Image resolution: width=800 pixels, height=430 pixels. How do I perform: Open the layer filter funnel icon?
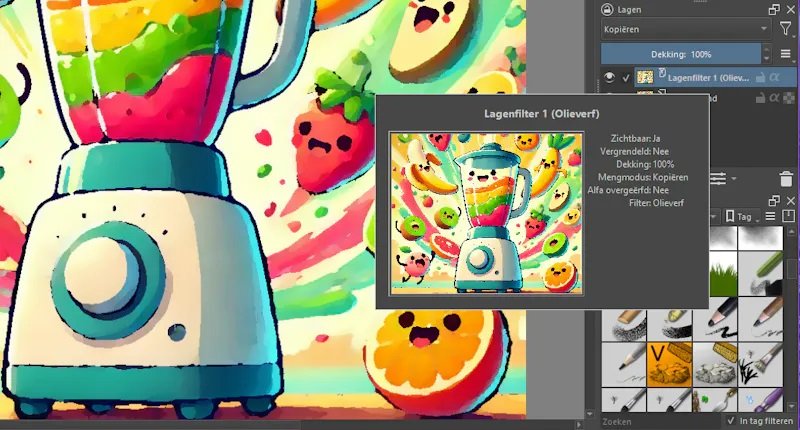(786, 29)
